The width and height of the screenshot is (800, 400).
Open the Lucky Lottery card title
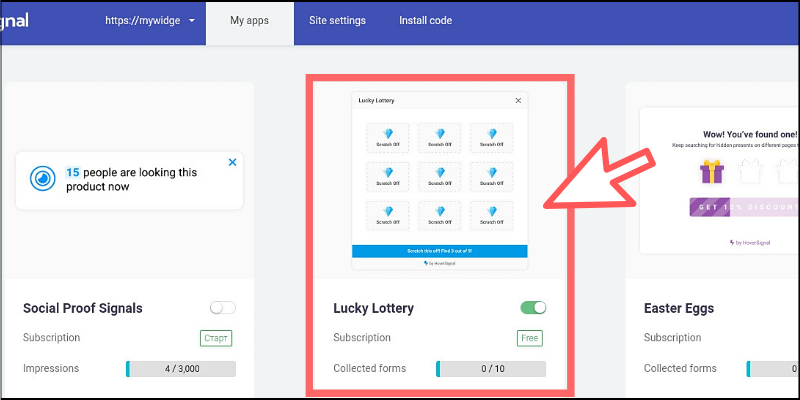pyautogui.click(x=373, y=308)
